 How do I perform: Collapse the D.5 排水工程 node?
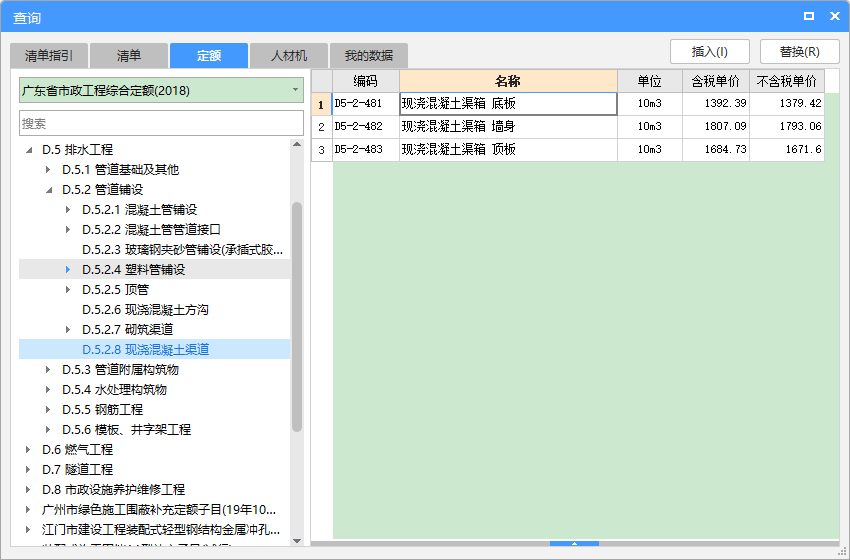[x=29, y=150]
